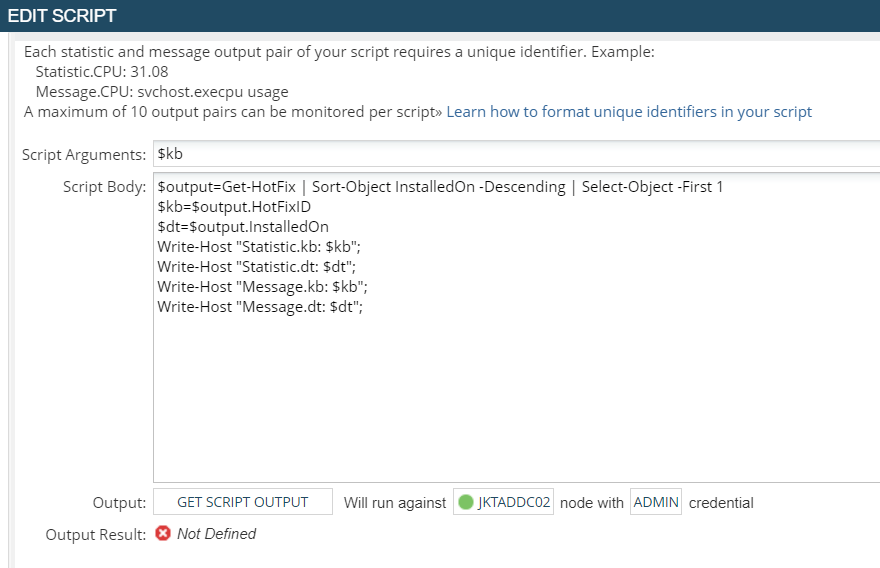Place cursor on the Get-HotFix script line
The width and height of the screenshot is (880, 568).
point(440,187)
